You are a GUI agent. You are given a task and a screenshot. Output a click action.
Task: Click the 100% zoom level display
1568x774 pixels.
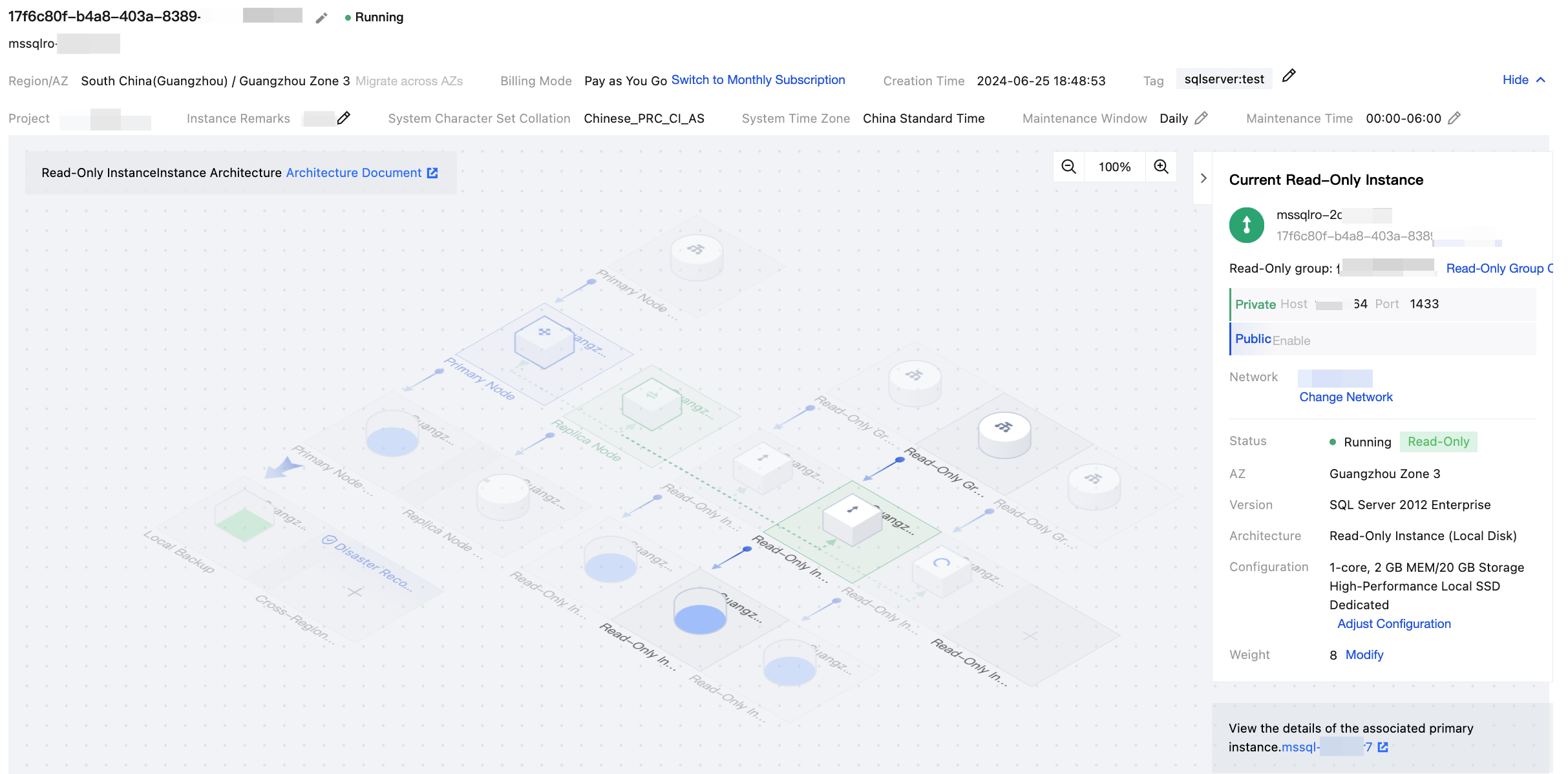coord(1114,167)
